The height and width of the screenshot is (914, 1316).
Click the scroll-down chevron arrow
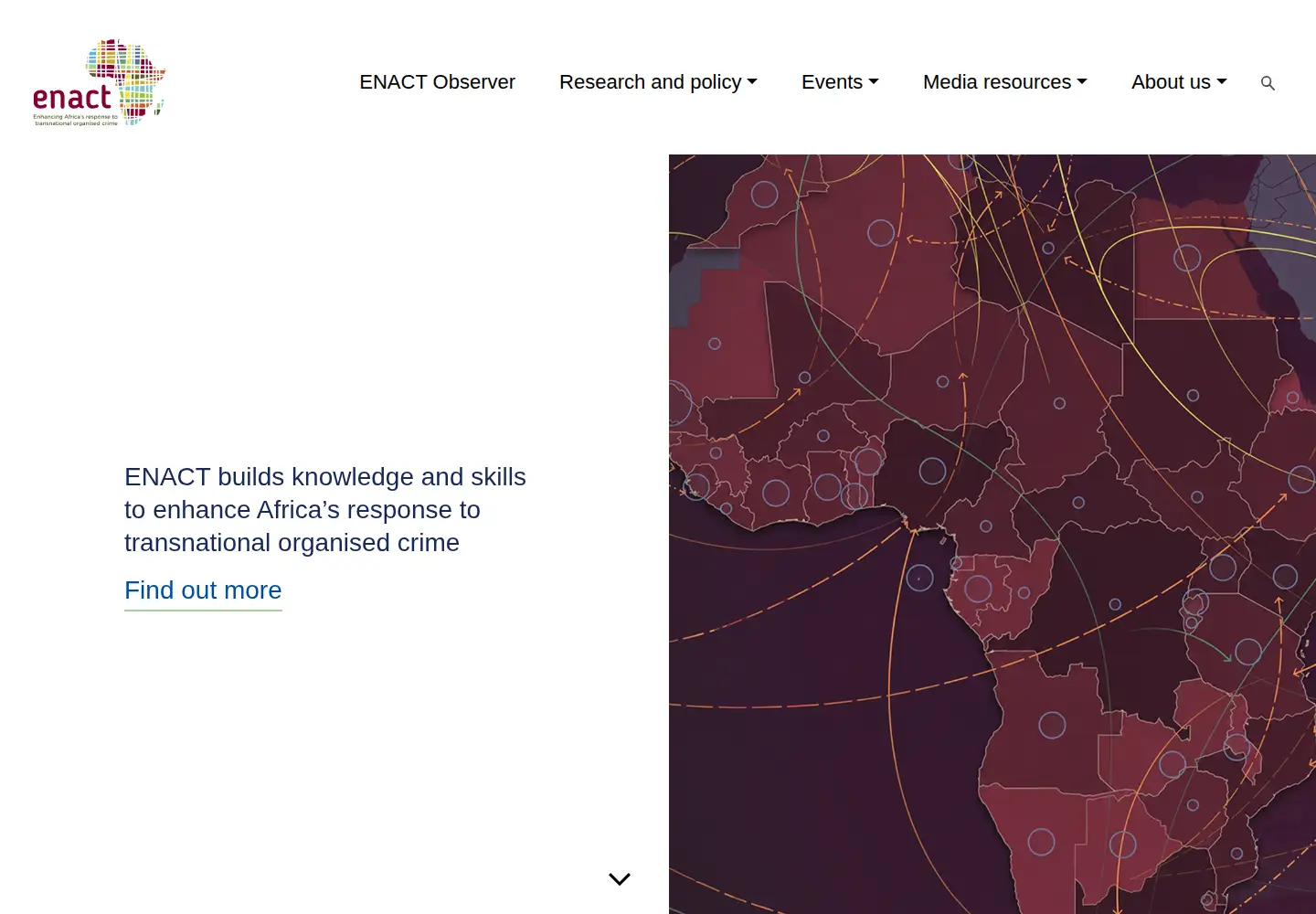[x=620, y=879]
